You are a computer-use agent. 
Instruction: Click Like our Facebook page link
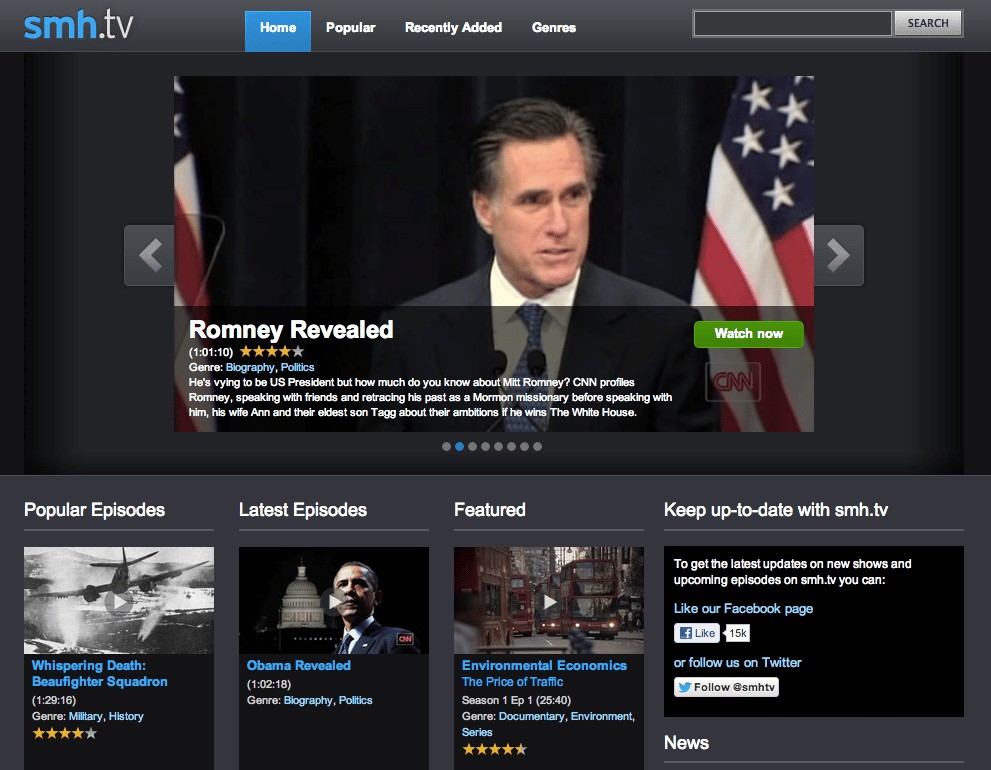point(743,609)
